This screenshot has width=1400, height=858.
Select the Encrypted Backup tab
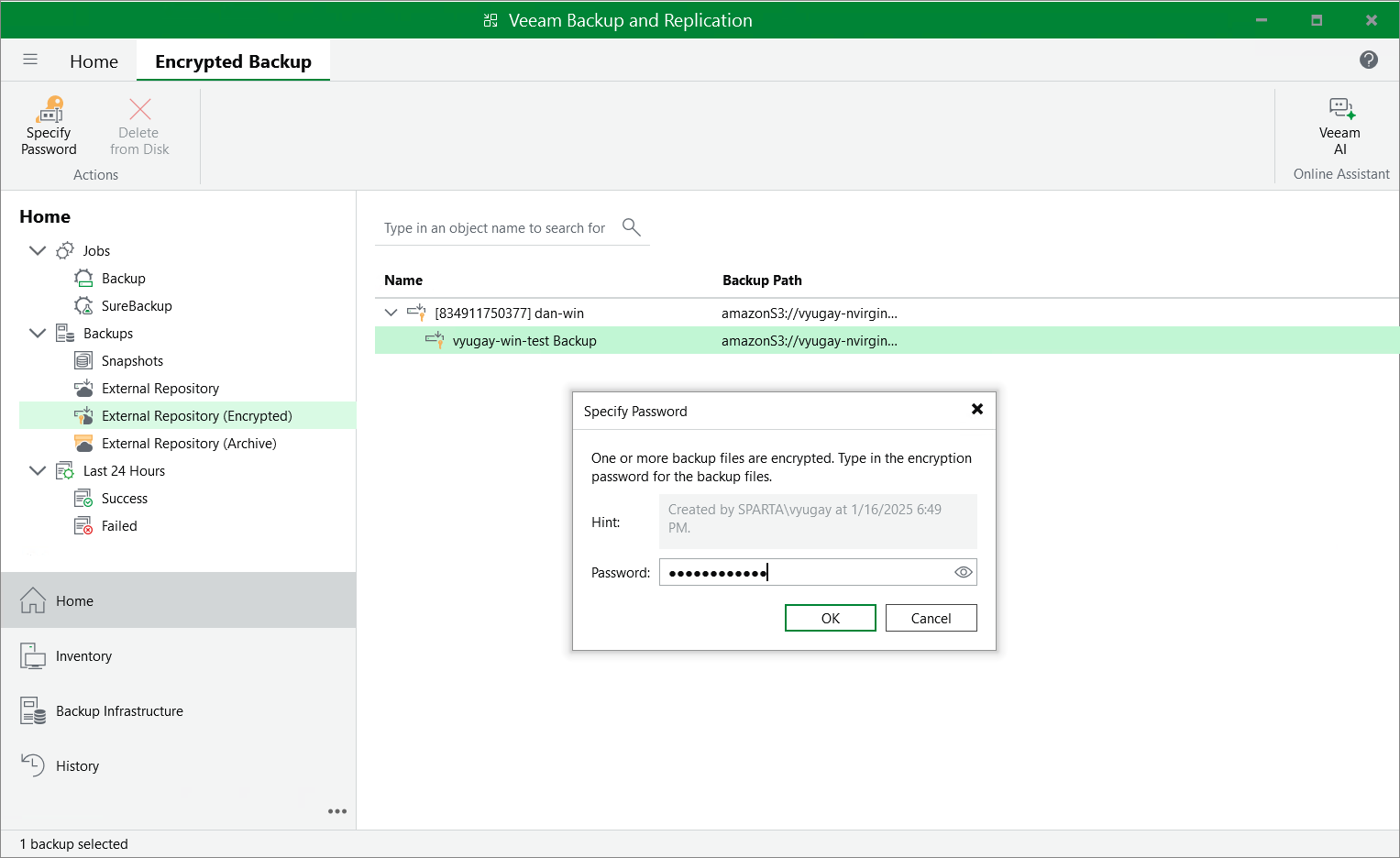tap(233, 61)
